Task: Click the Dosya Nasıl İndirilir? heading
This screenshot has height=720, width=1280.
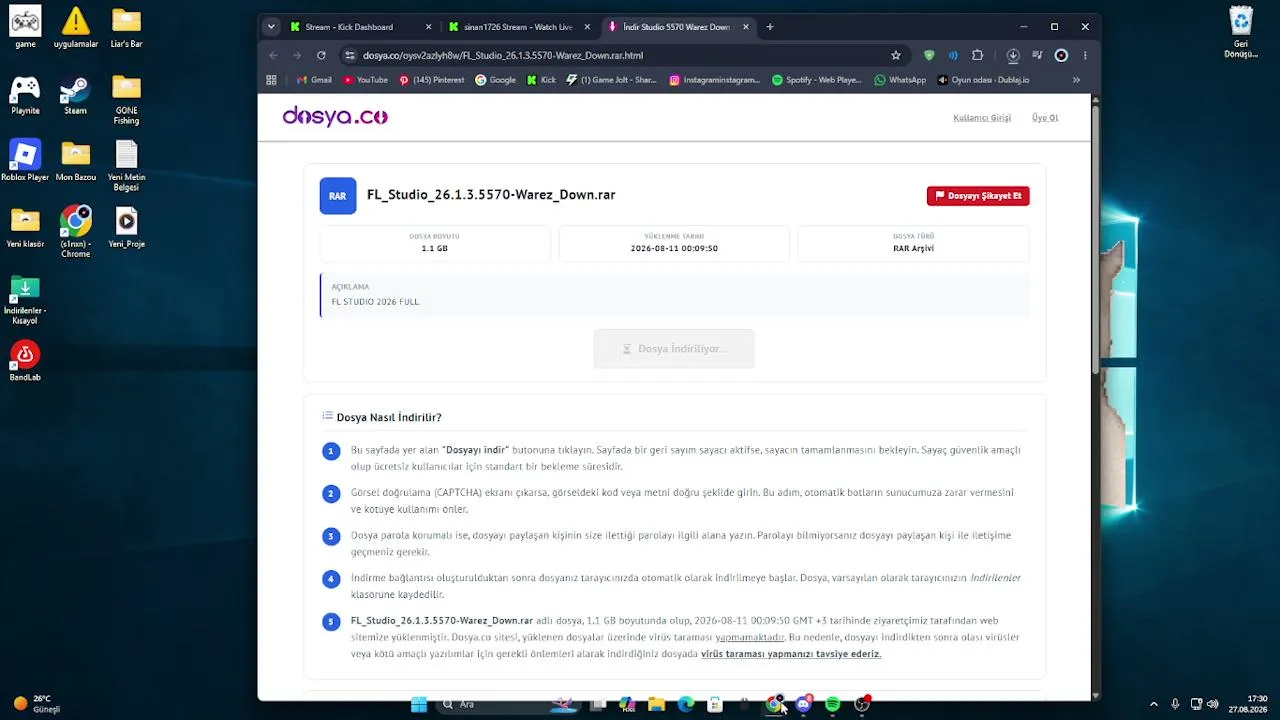Action: (x=389, y=417)
